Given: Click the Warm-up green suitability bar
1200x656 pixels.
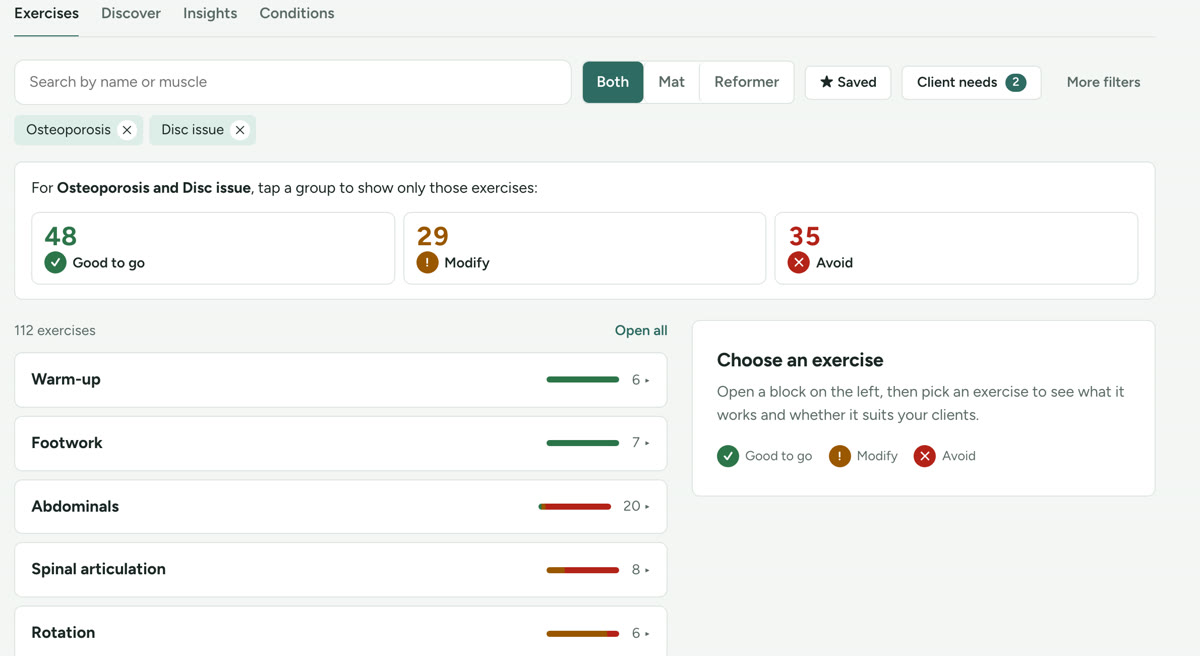Looking at the screenshot, I should coord(583,380).
